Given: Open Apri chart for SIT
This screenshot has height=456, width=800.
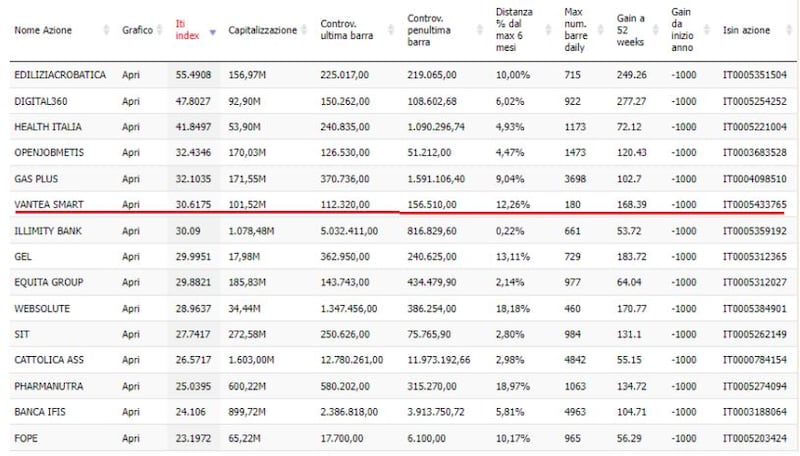Looking at the screenshot, I should click(131, 334).
